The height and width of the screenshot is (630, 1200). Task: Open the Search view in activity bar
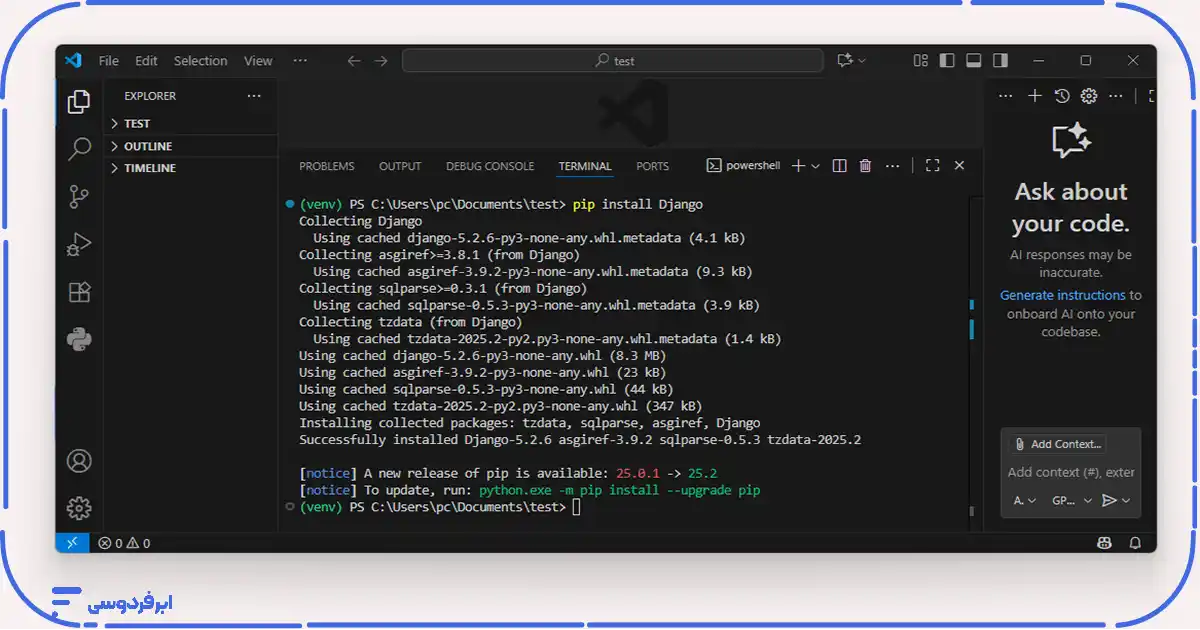point(79,150)
